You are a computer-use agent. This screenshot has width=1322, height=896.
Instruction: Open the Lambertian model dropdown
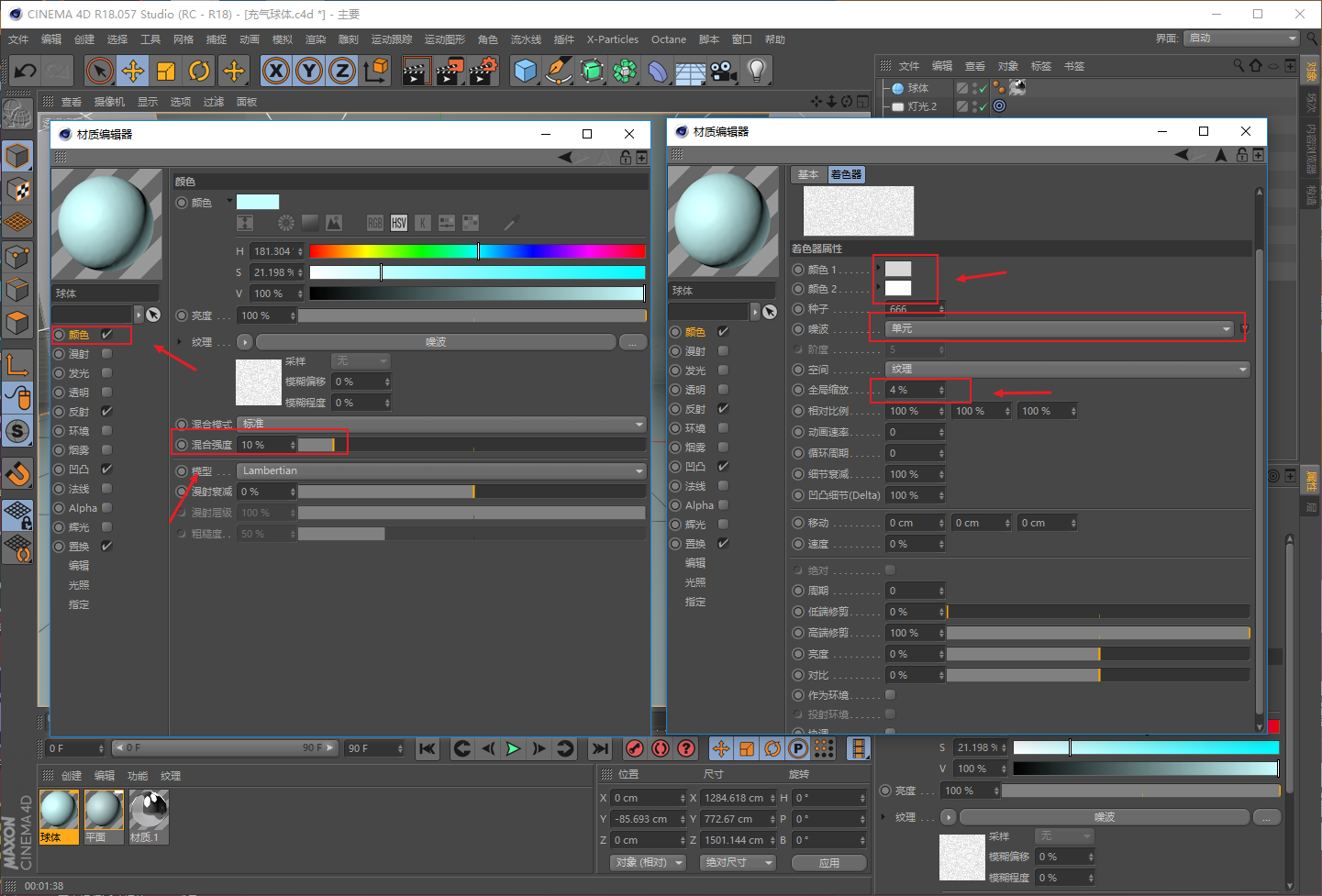tap(442, 470)
